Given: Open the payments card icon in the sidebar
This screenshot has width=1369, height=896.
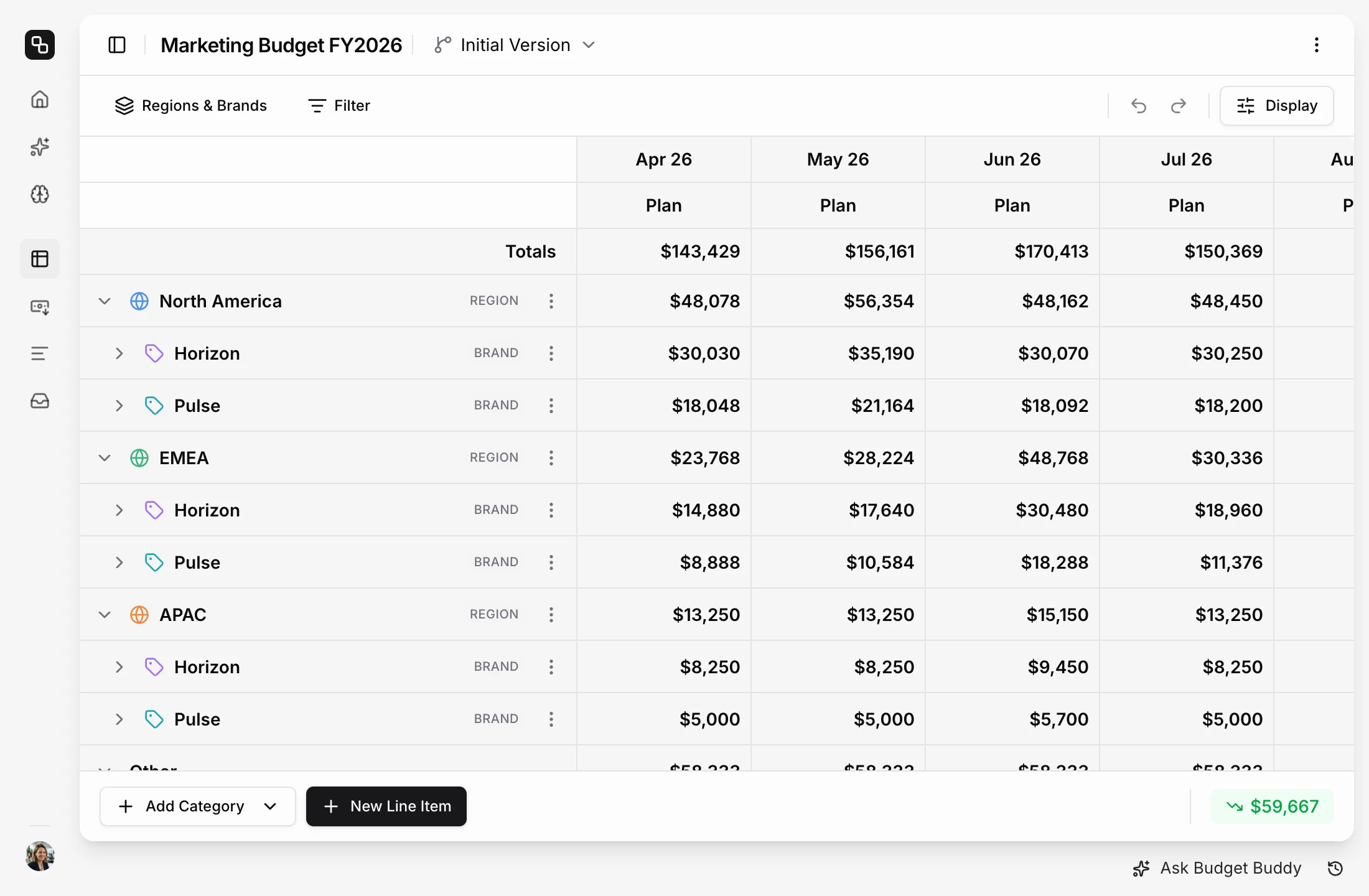Looking at the screenshot, I should point(40,307).
